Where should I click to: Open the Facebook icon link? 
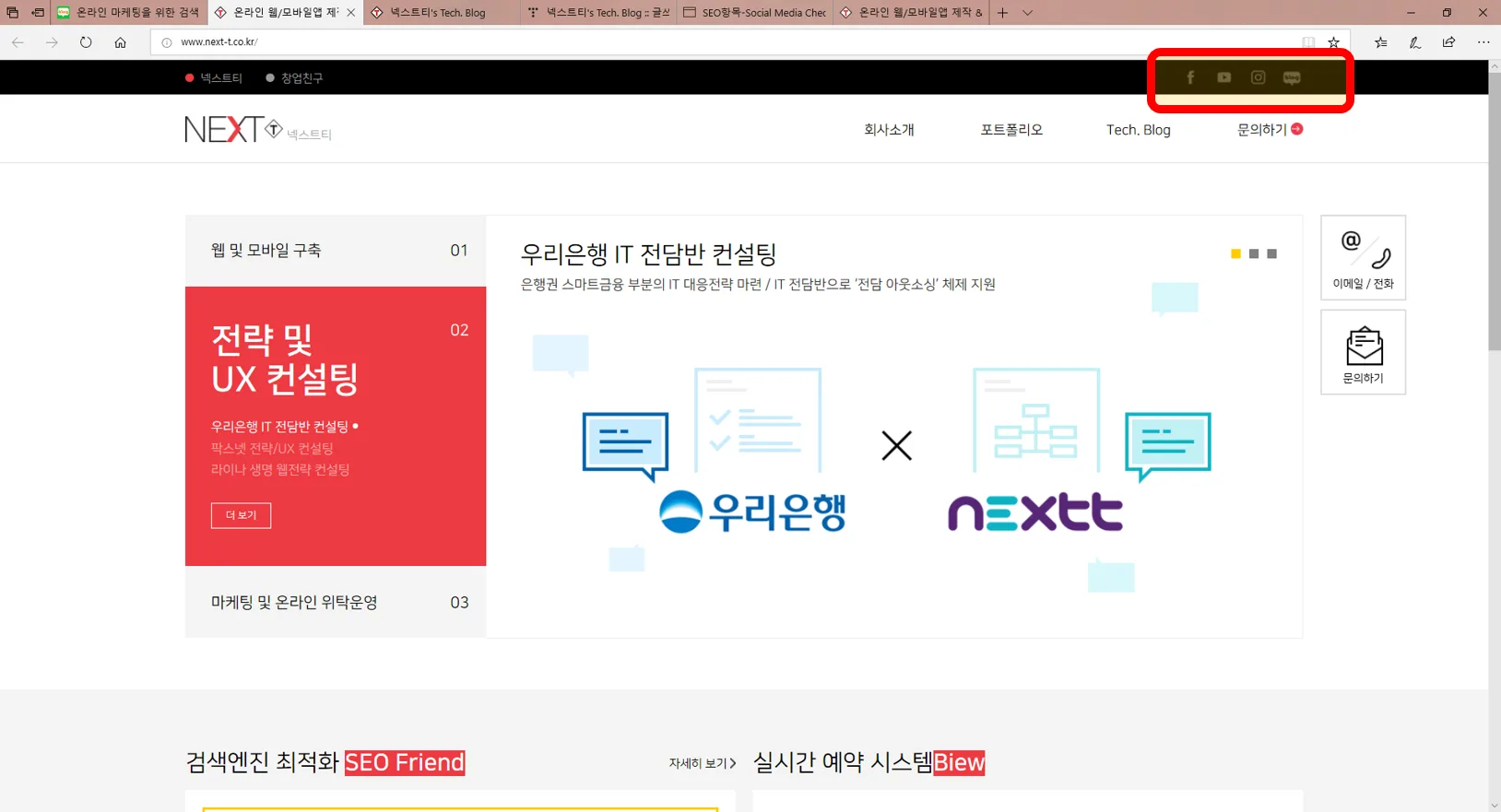coord(1190,77)
